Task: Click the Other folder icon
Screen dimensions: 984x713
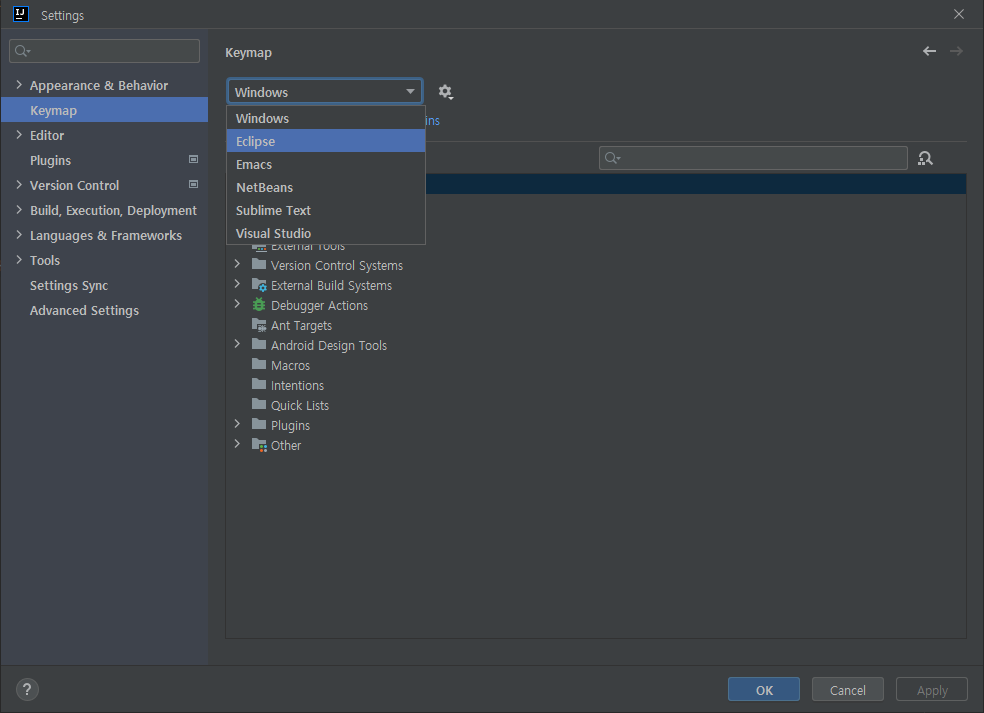Action: click(x=259, y=445)
